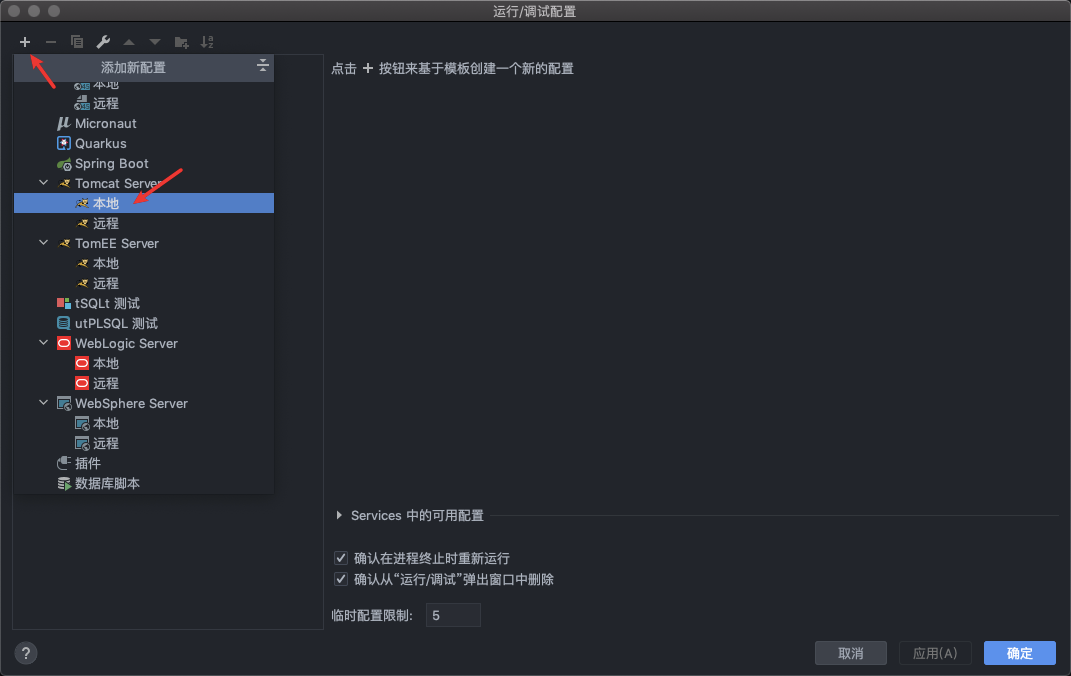The width and height of the screenshot is (1071, 676).
Task: Click the collapse icon in Add New Configuration header
Action: 262,66
